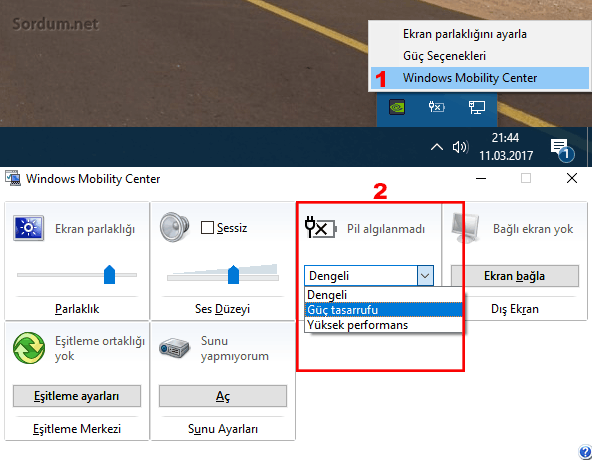This screenshot has width=592, height=464.
Task: Click the Ses Düzeyi label
Action: pos(222,309)
